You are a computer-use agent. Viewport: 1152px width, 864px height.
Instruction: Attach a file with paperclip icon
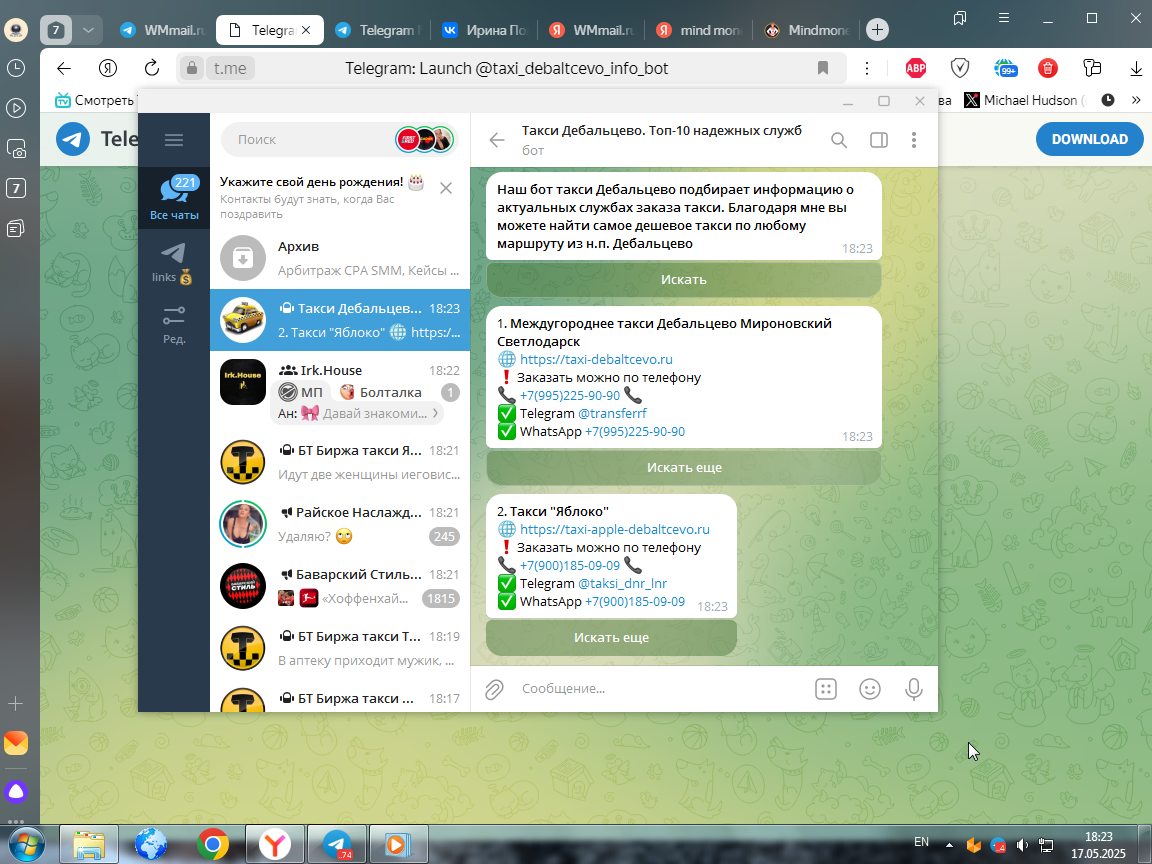[494, 689]
